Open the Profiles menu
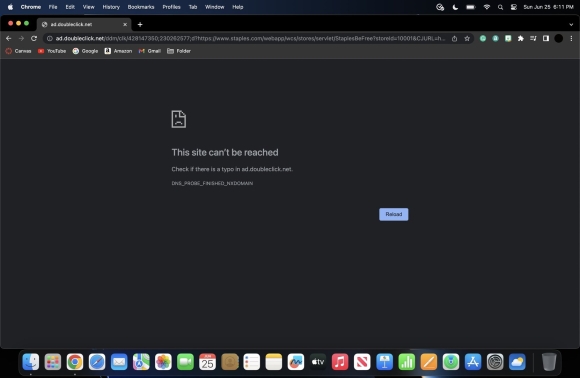This screenshot has height=378, width=580. (171, 7)
